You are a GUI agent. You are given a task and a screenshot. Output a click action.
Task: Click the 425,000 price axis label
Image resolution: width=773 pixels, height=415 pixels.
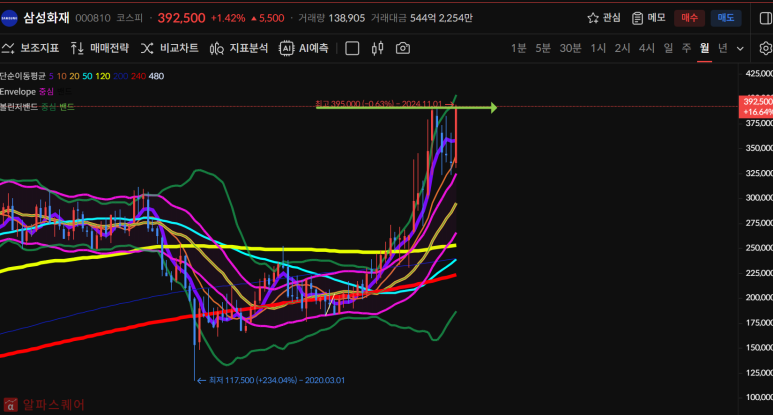(x=759, y=73)
